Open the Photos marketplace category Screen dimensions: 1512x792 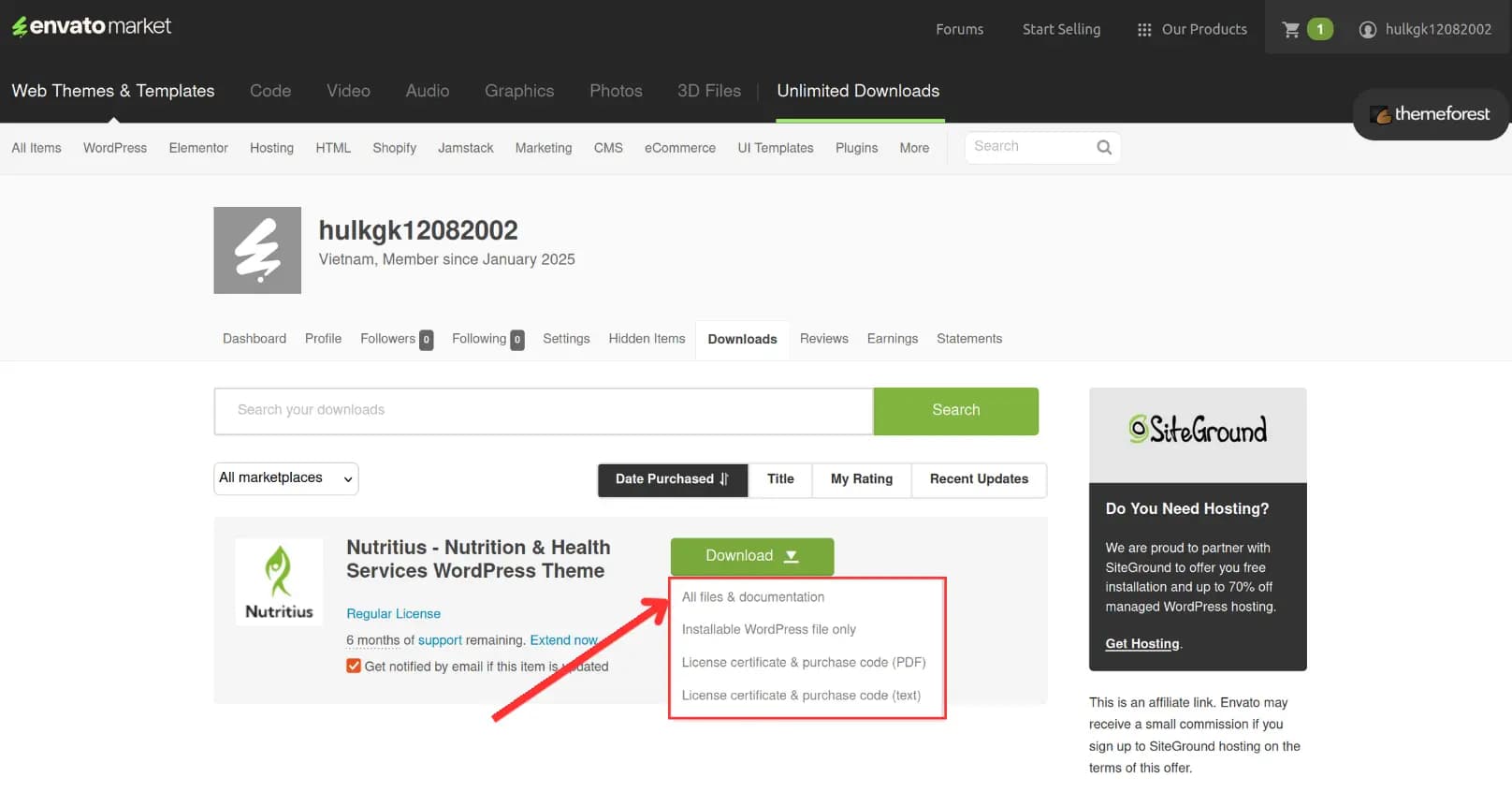(x=616, y=91)
